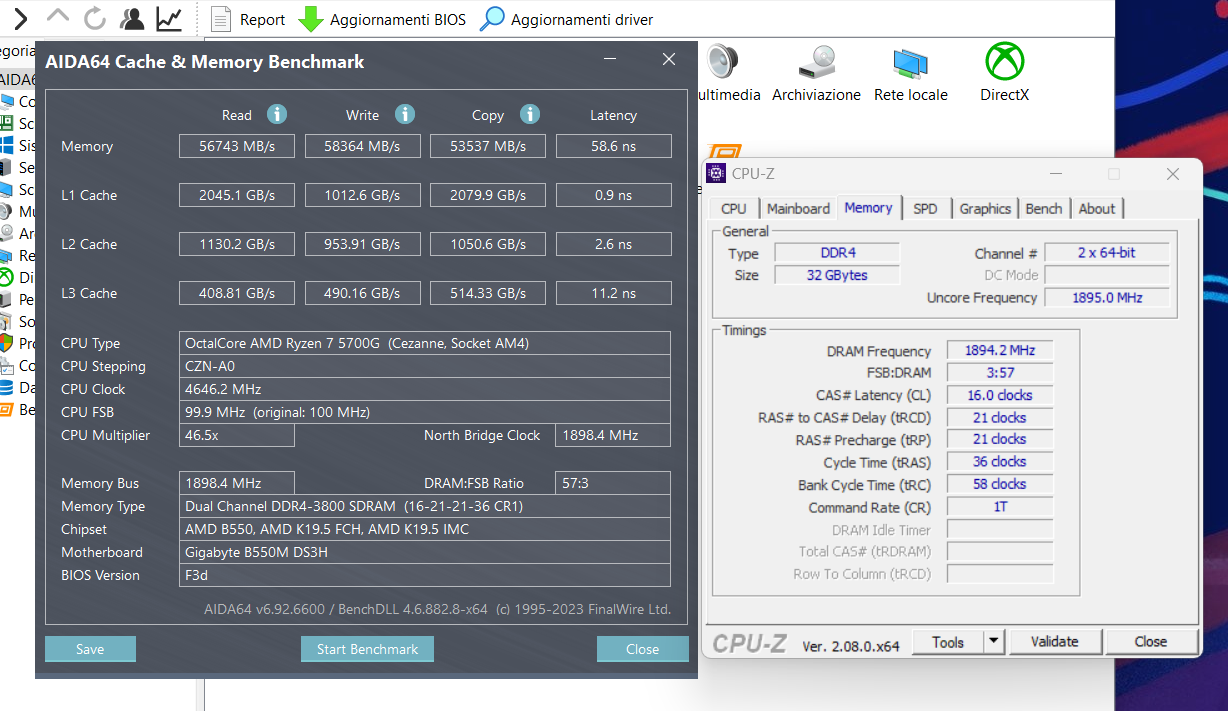Click Aggiornamenti BIOS green arrow button

(382, 19)
